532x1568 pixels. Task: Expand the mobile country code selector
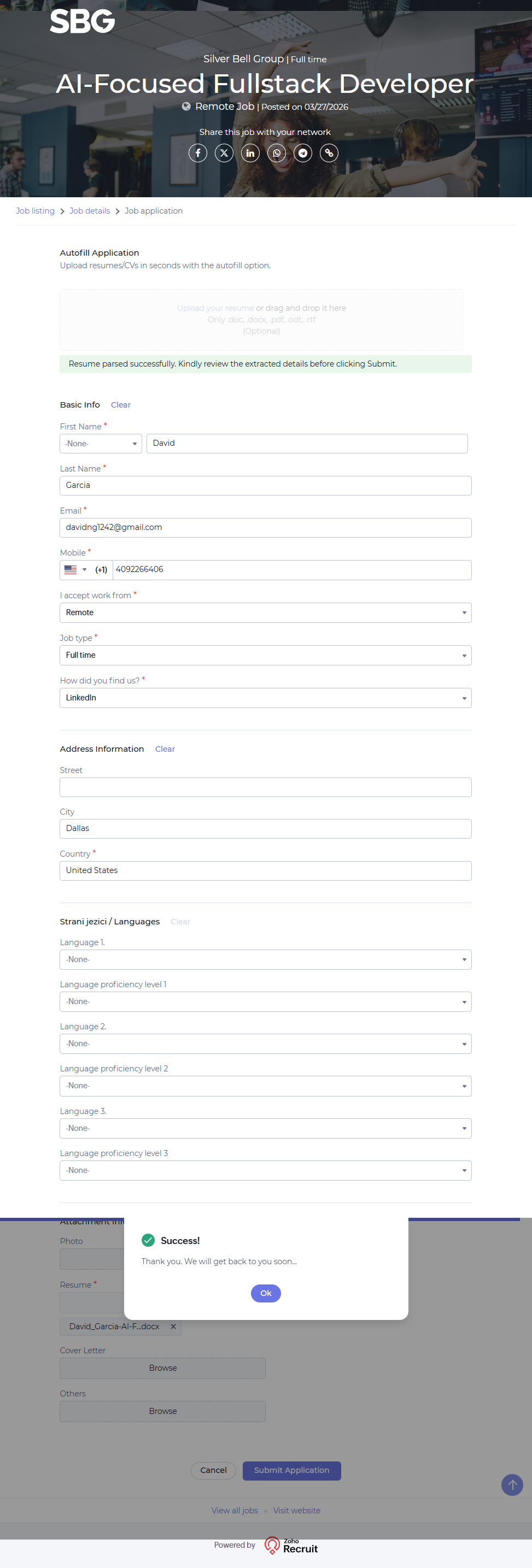76,570
